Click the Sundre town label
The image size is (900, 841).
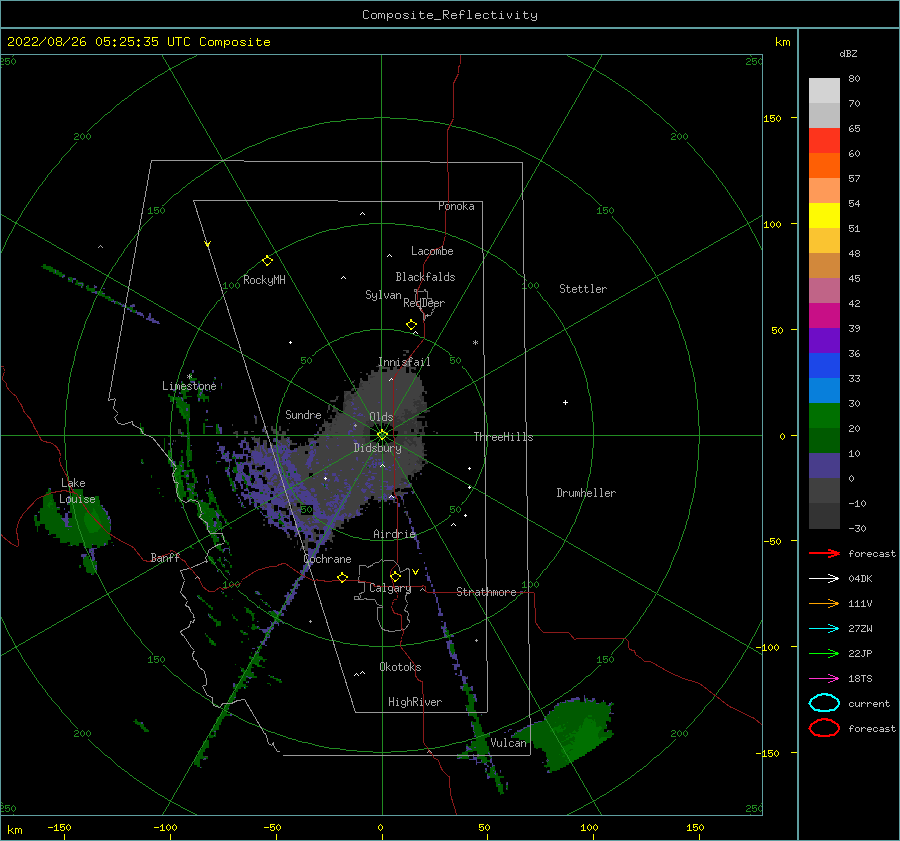[304, 414]
